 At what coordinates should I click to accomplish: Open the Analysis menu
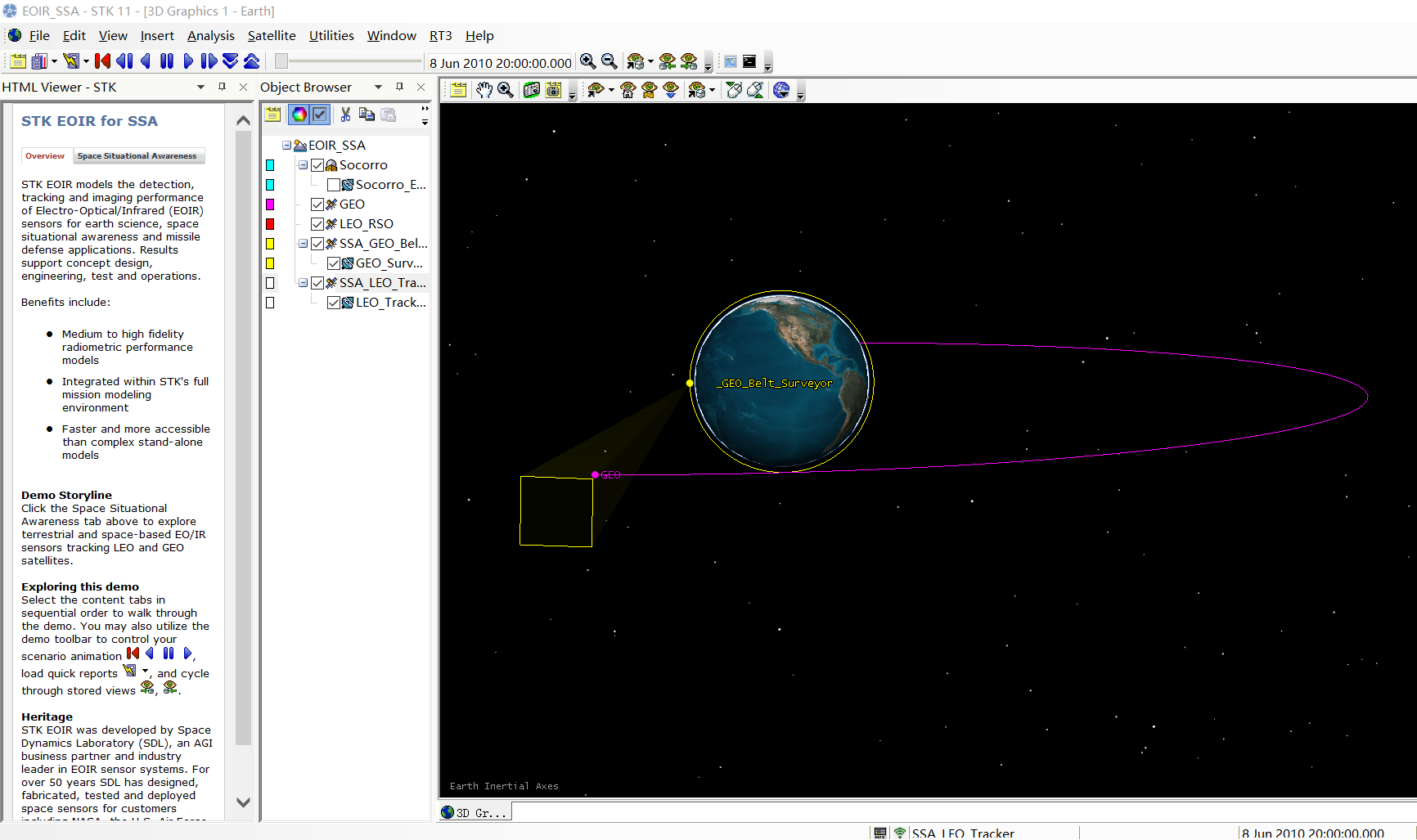coord(211,36)
